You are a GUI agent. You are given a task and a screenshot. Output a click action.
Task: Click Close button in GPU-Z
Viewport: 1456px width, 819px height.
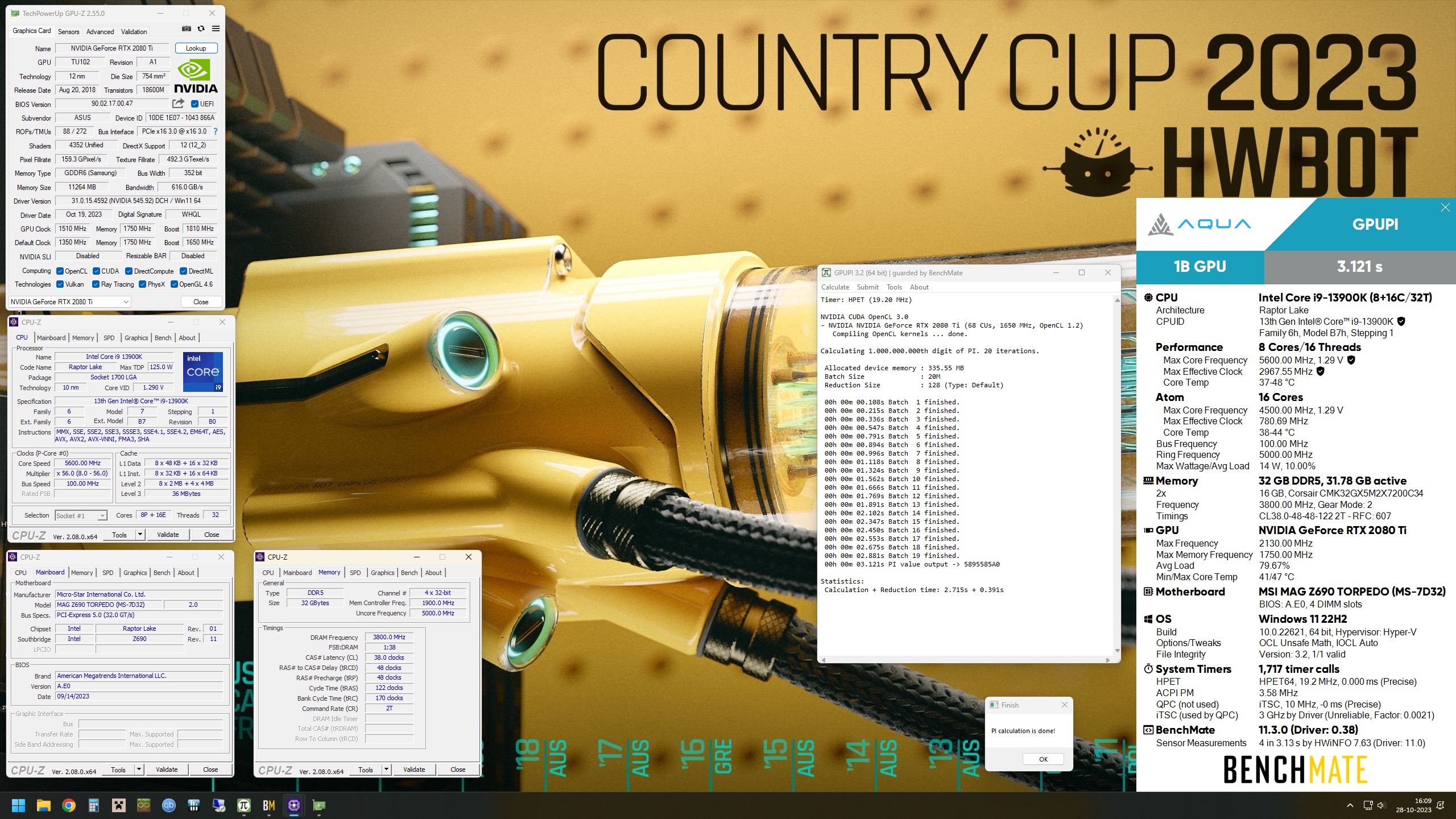coord(201,302)
